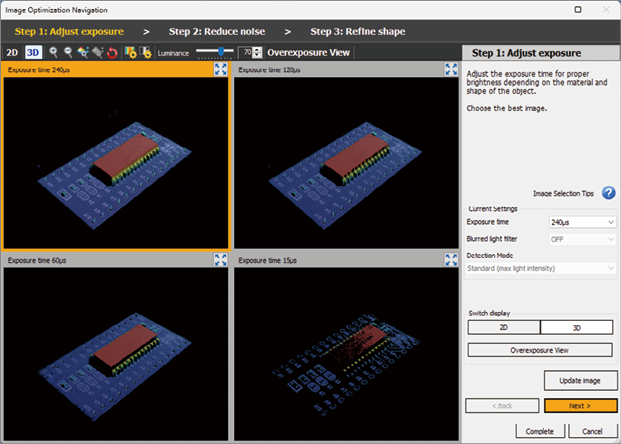
Task: Maximize the Exposure time 120µs image
Action: point(450,70)
